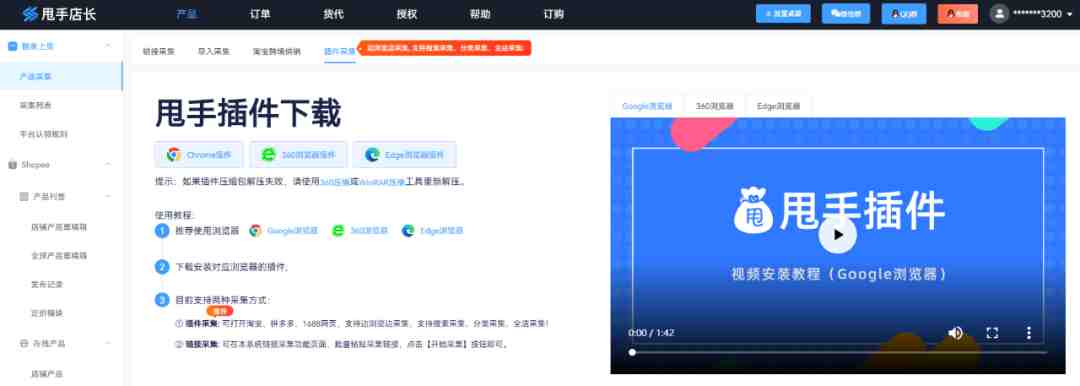Switch to the 360浏览器 video tab
The height and width of the screenshot is (386, 1080).
(714, 106)
